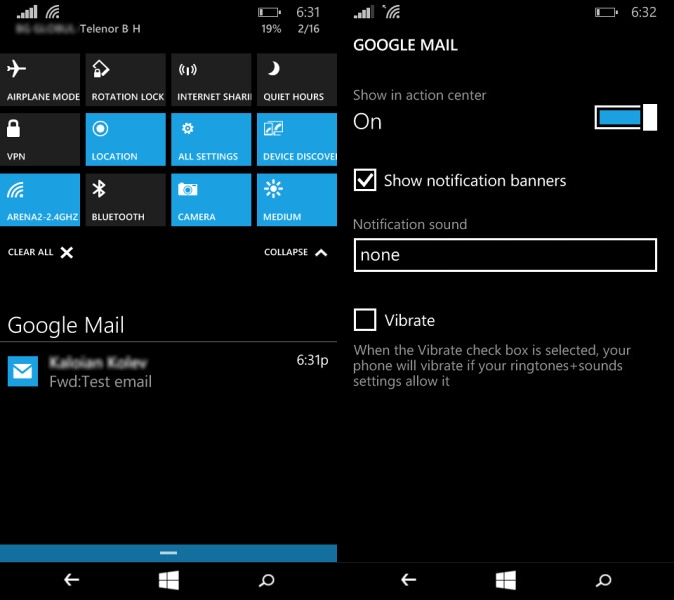674x600 pixels.
Task: Switch off Show in action center toggle
Action: [x=625, y=118]
